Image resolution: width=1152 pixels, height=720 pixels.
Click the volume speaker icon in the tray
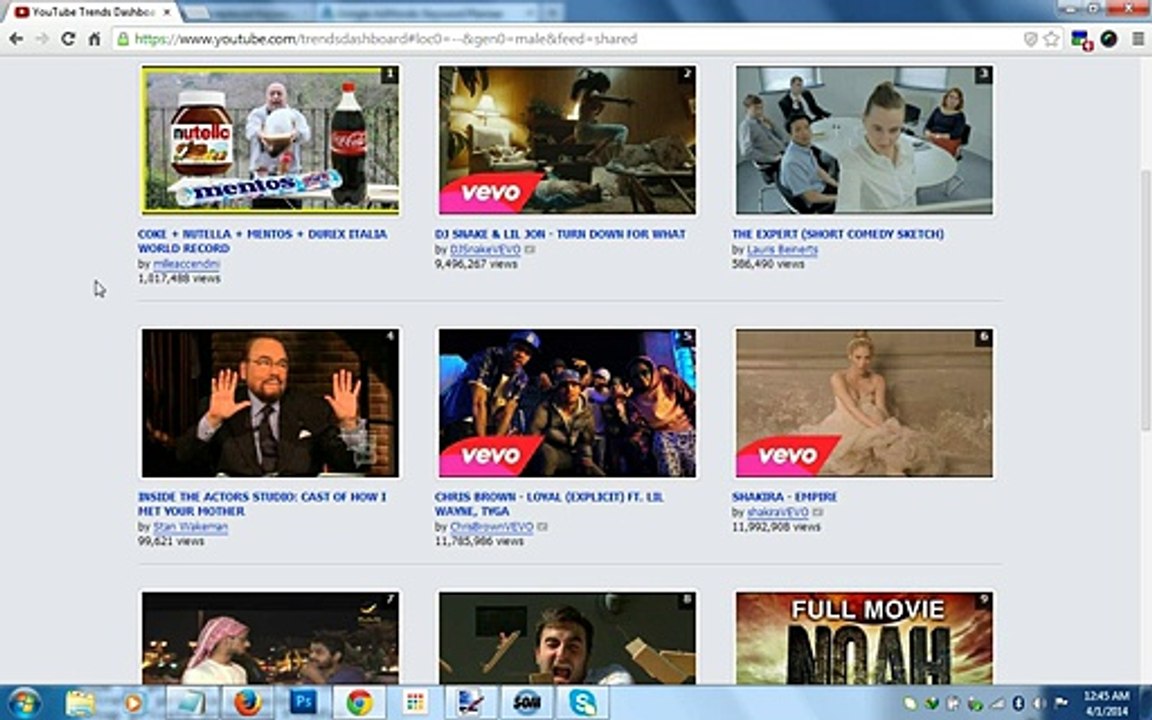1038,703
